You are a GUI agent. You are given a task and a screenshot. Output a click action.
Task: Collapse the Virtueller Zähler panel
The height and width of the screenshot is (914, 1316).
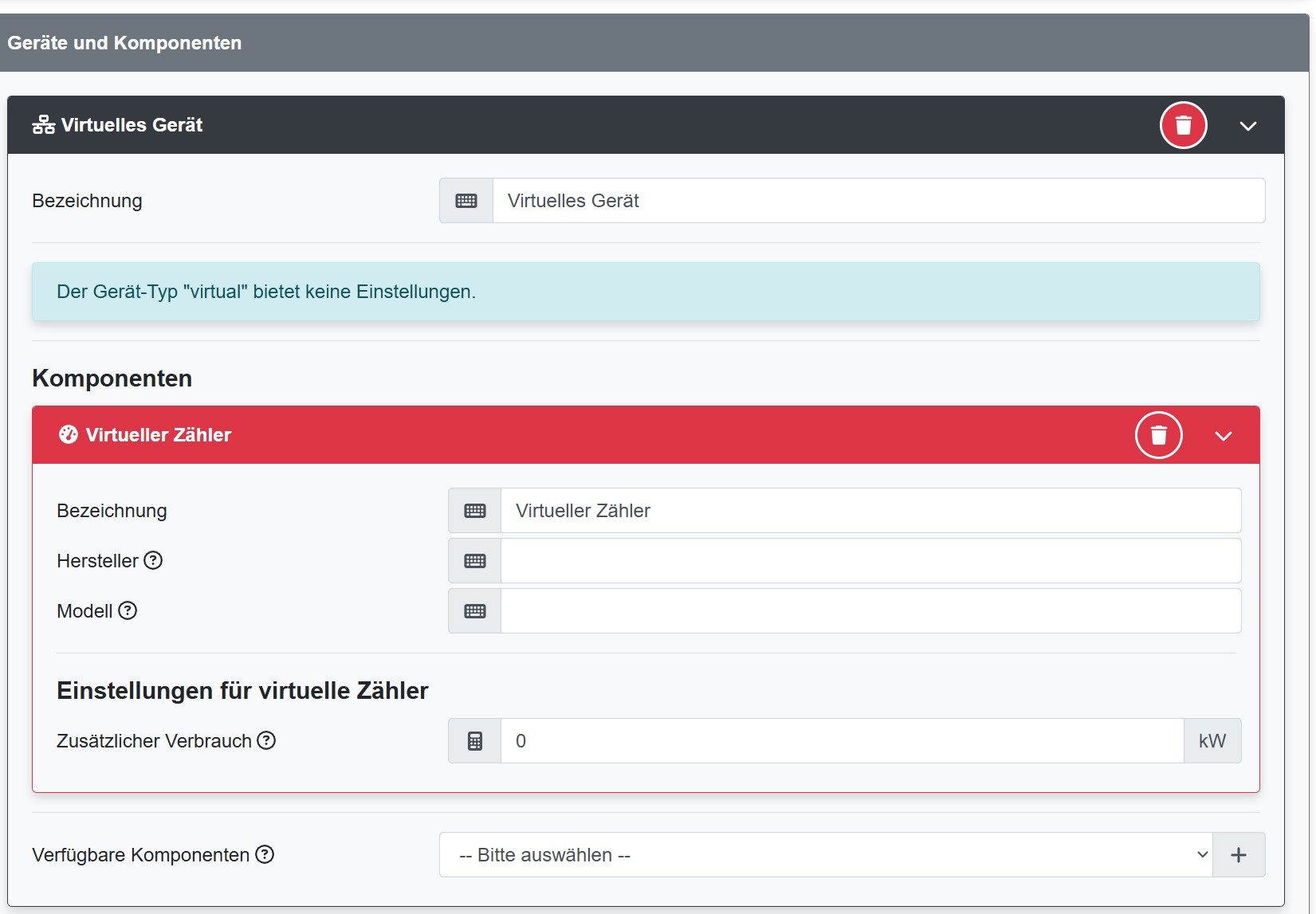coord(1223,436)
